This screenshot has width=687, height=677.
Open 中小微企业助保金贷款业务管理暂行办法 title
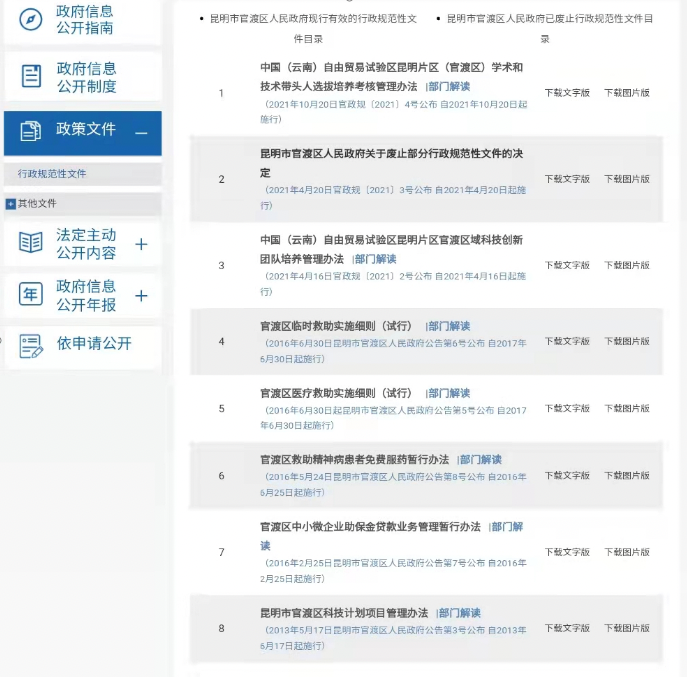coord(370,527)
